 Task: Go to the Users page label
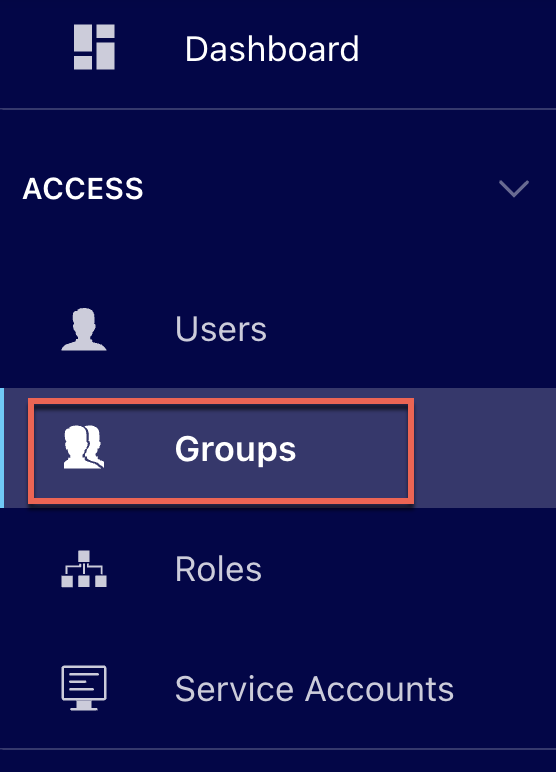point(221,329)
